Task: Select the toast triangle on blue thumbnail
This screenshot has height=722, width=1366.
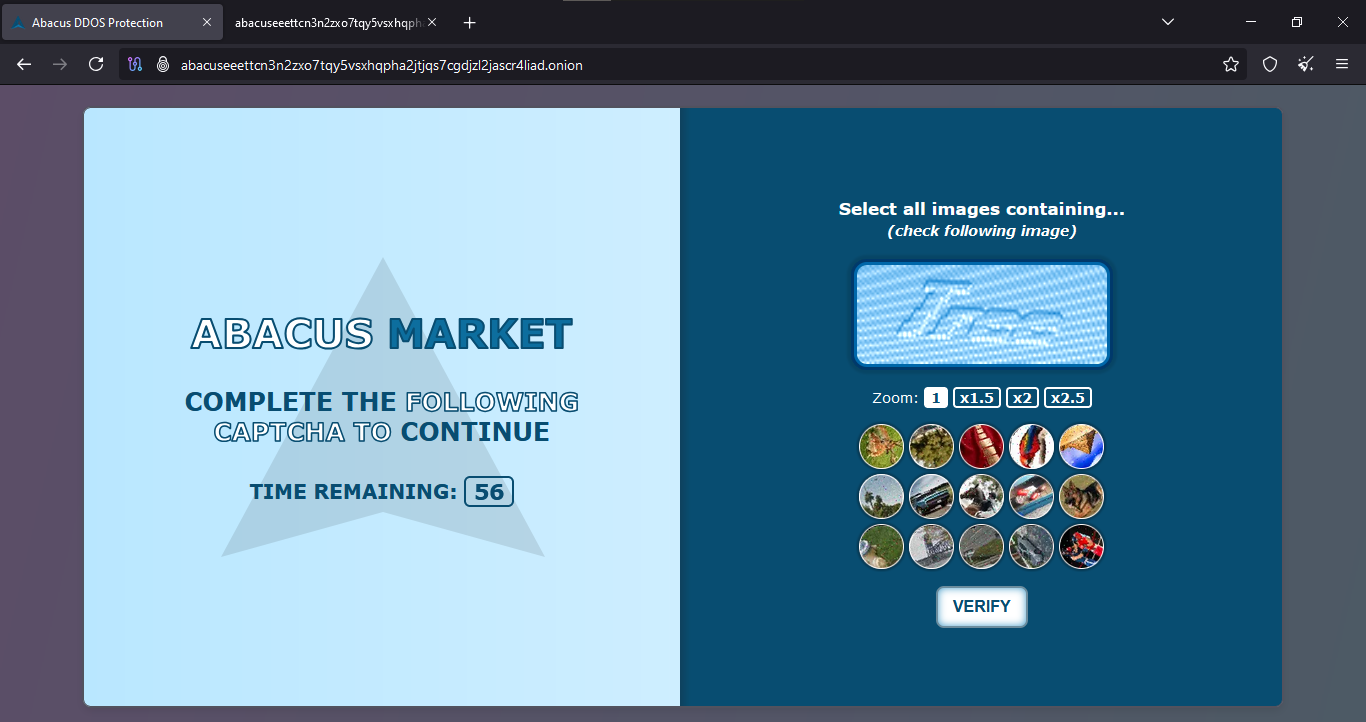Action: [1081, 446]
